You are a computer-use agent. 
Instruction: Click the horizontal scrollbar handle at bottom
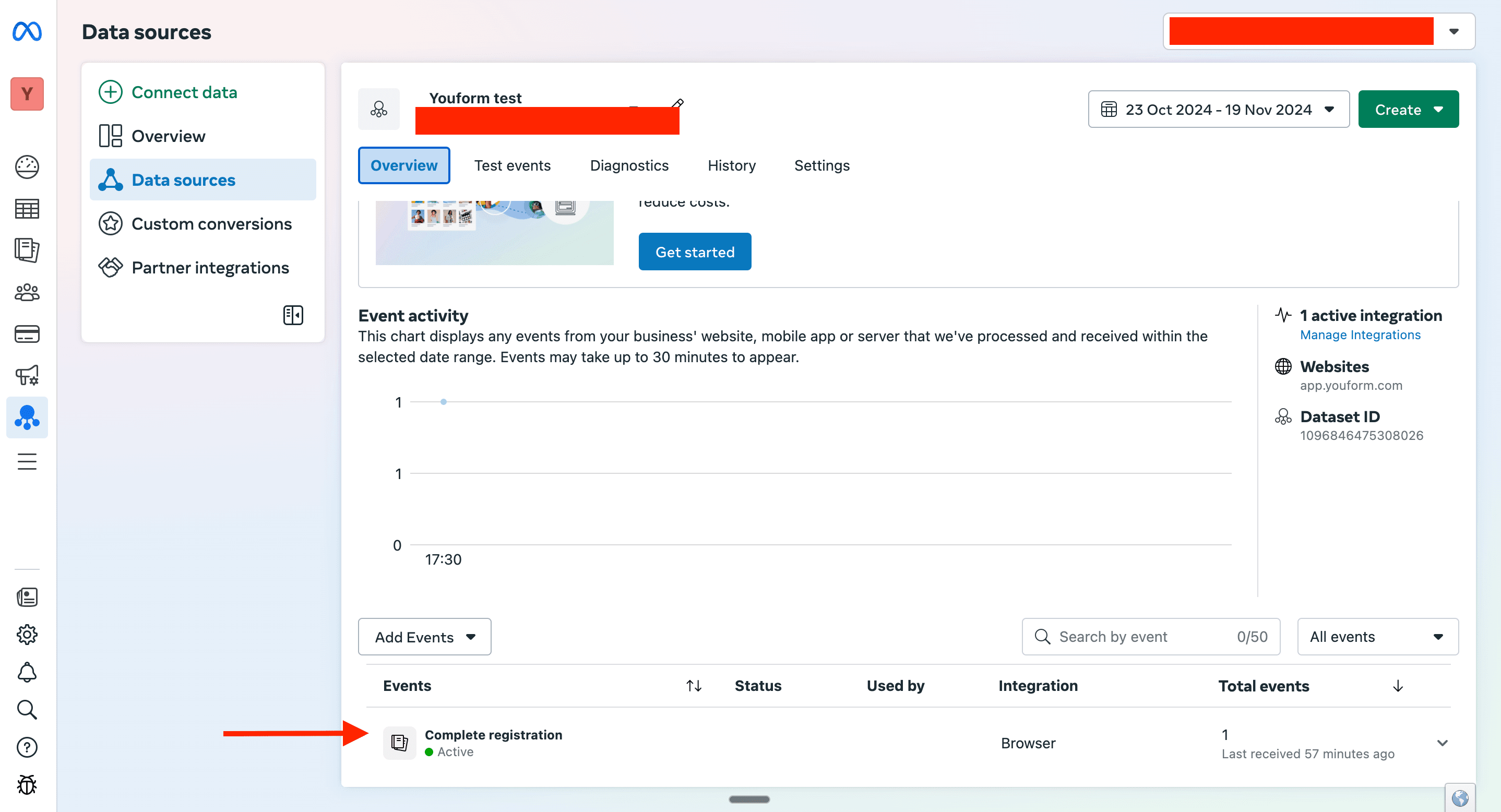click(749, 799)
